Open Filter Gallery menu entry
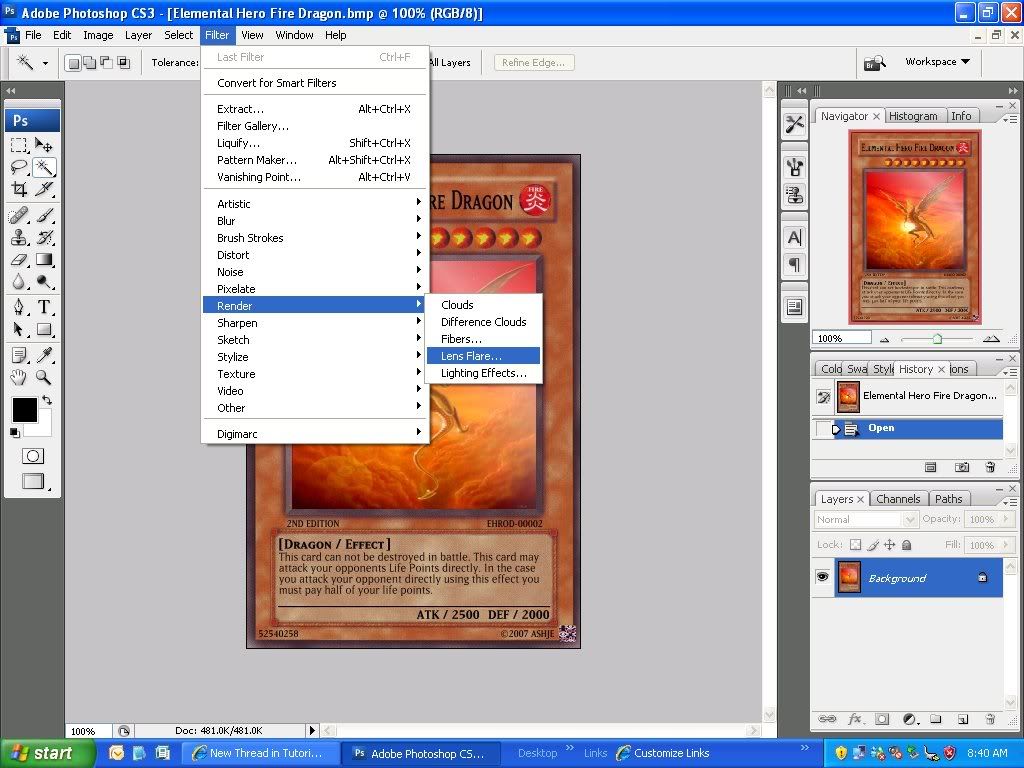The height and width of the screenshot is (768, 1024). point(253,126)
